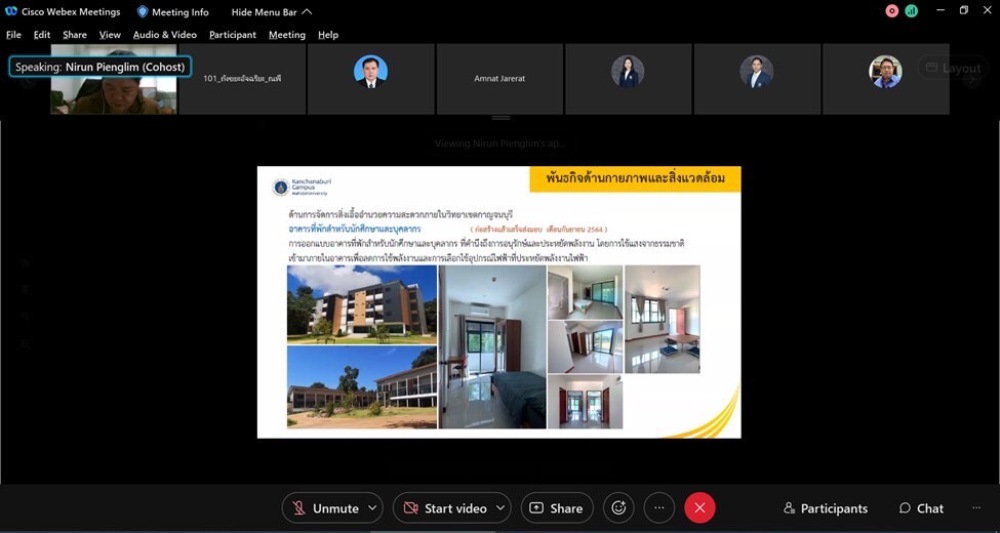Viewport: 1000px width, 533px height.
Task: Open more options in center controls
Action: pyautogui.click(x=659, y=508)
